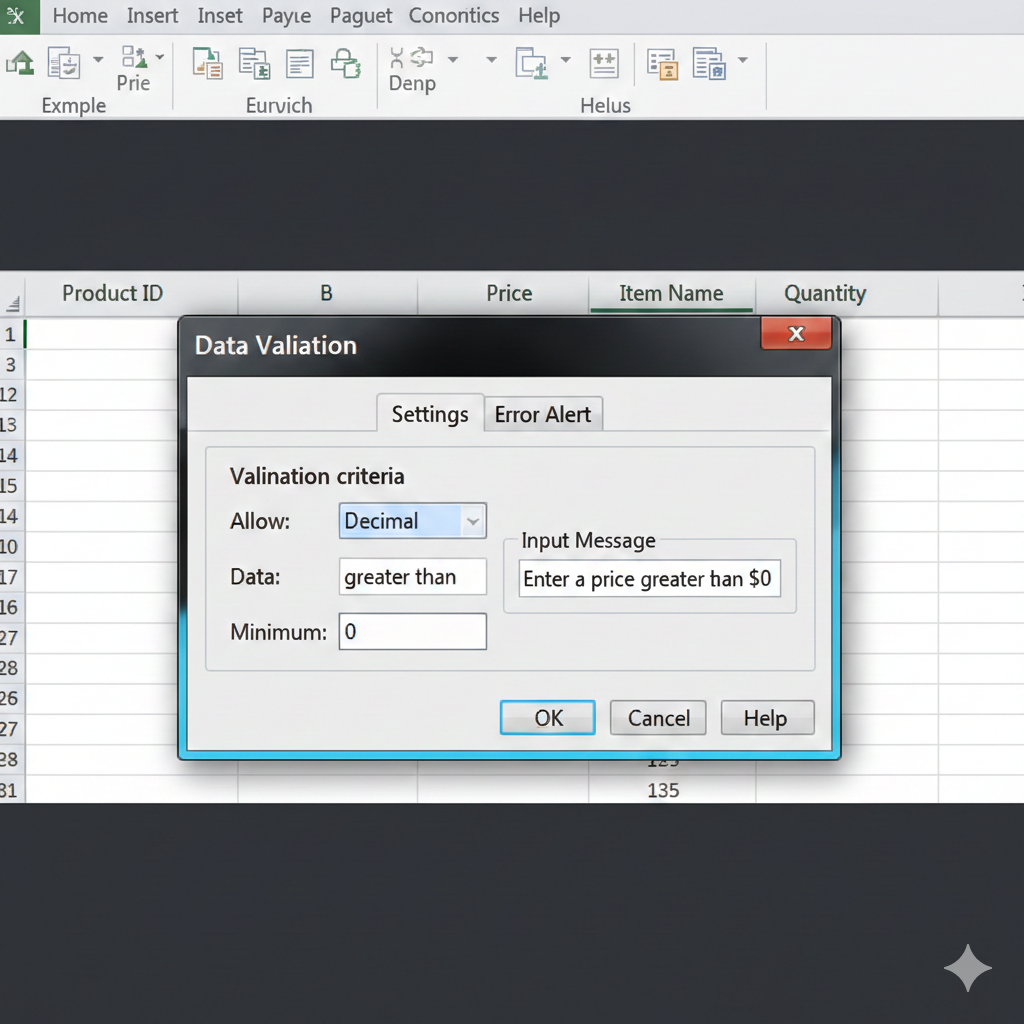Open the Conontics ribbon menu
Image resolution: width=1024 pixels, height=1024 pixels.
[x=454, y=16]
